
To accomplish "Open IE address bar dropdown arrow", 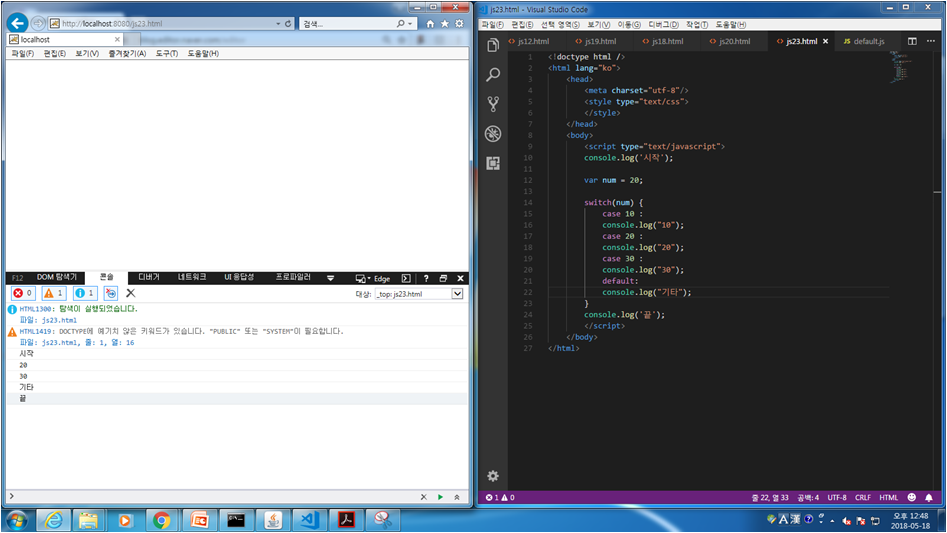I will 278,24.
